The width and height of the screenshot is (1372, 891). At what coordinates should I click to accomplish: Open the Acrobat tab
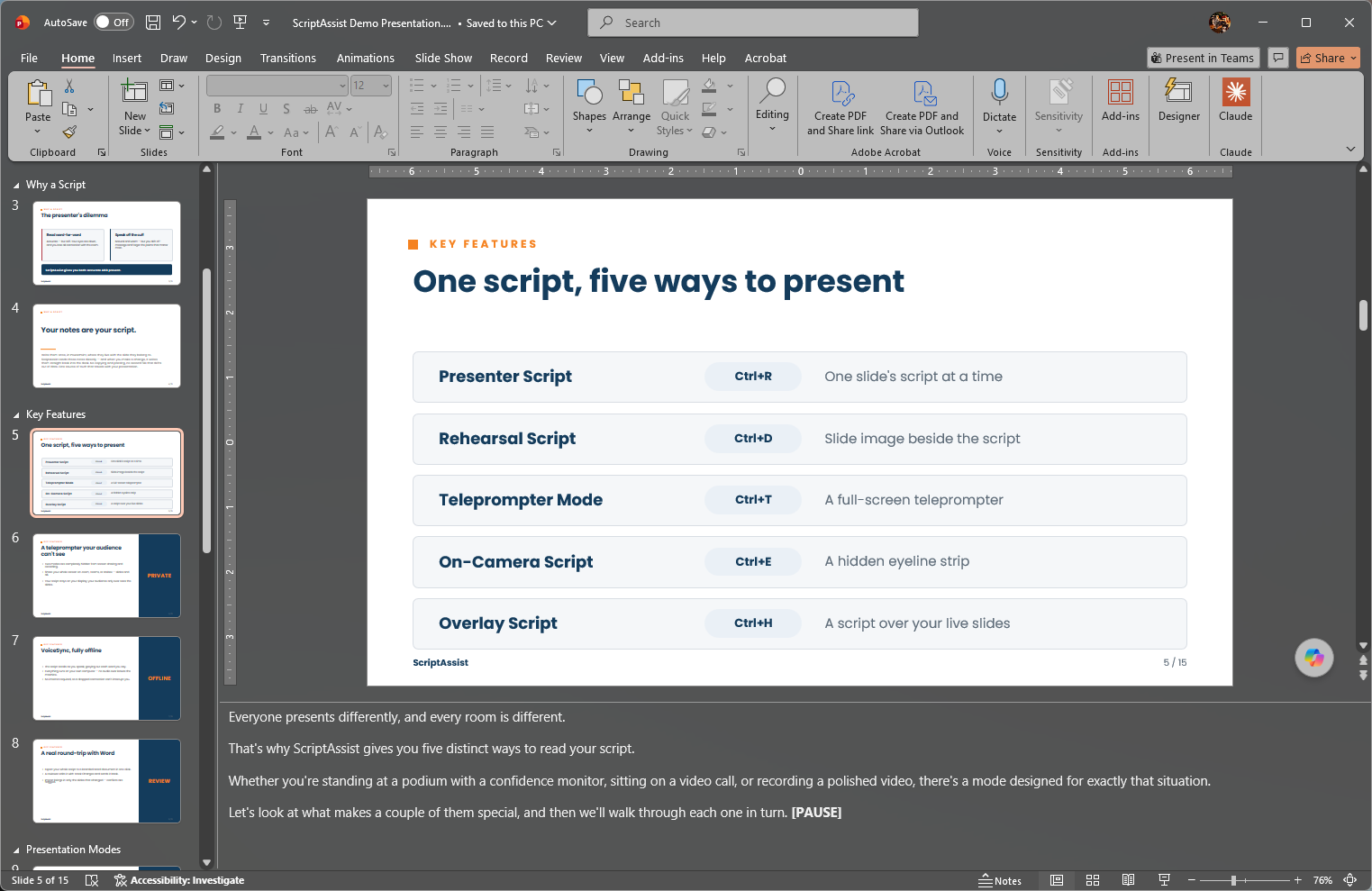tap(766, 58)
